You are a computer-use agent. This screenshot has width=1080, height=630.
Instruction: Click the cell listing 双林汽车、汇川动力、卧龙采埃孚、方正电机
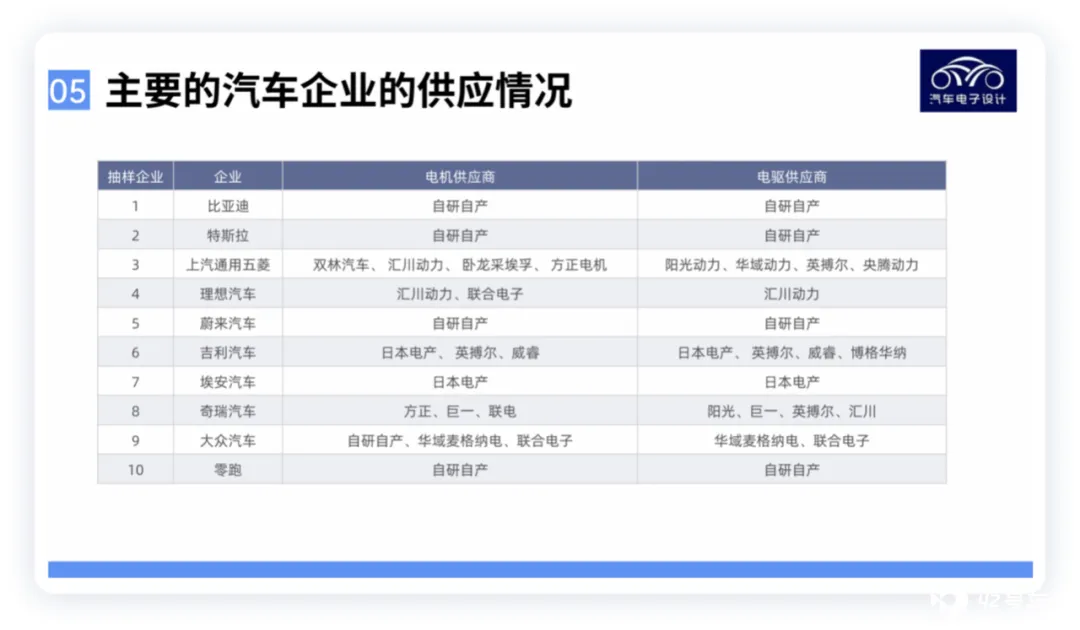[x=460, y=264]
